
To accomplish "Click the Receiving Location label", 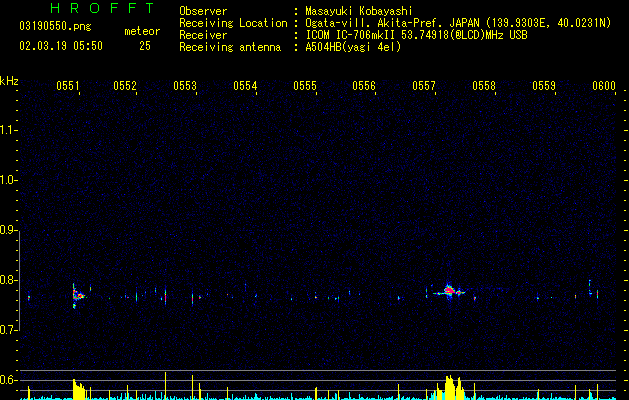I will coord(233,23).
